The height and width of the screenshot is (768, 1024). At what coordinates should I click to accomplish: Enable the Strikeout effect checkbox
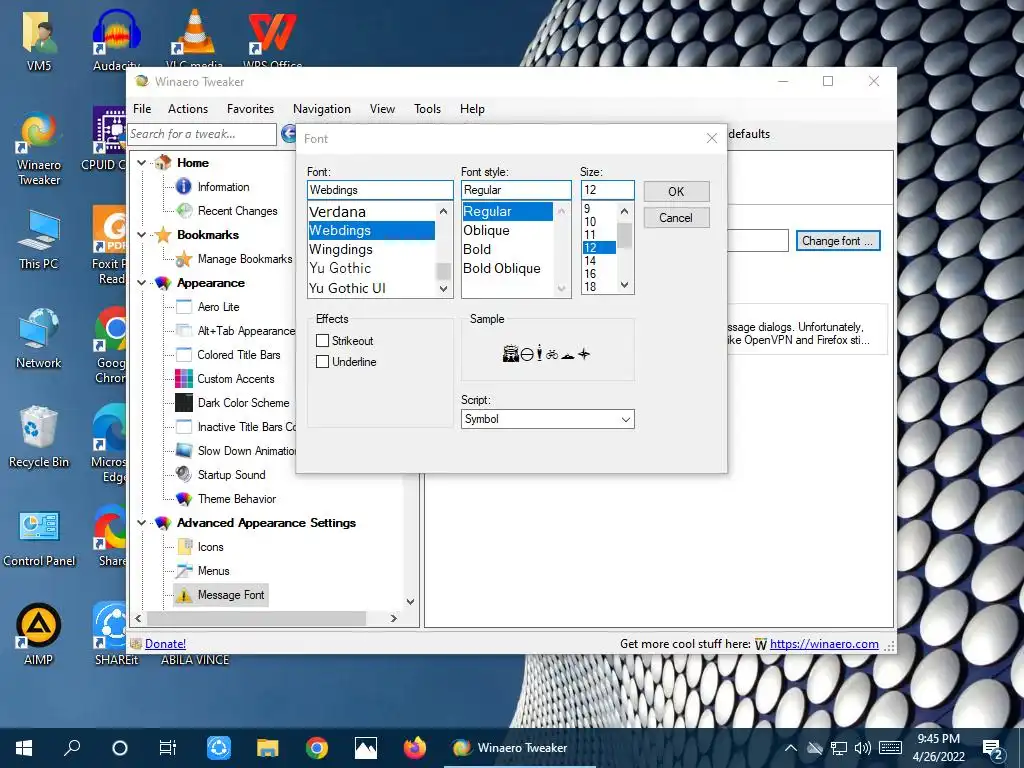point(322,341)
